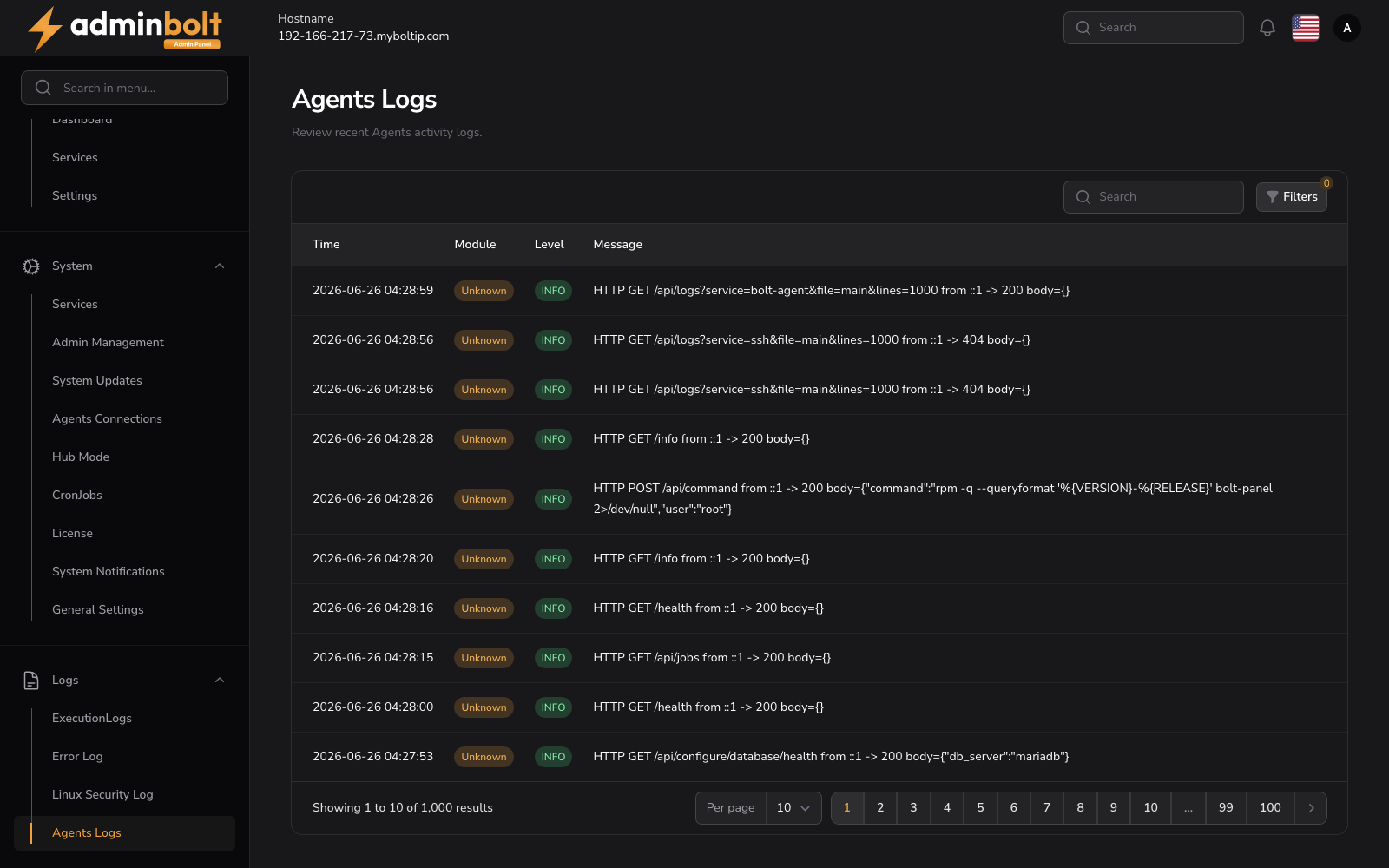Open Hub Mode in sidebar
The width and height of the screenshot is (1389, 868).
[81, 457]
